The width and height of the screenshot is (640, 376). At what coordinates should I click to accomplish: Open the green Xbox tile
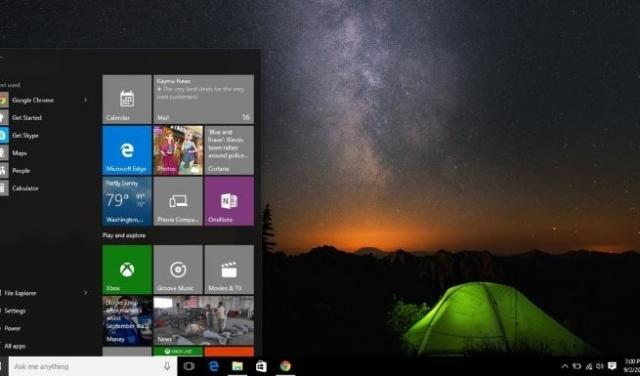click(127, 269)
